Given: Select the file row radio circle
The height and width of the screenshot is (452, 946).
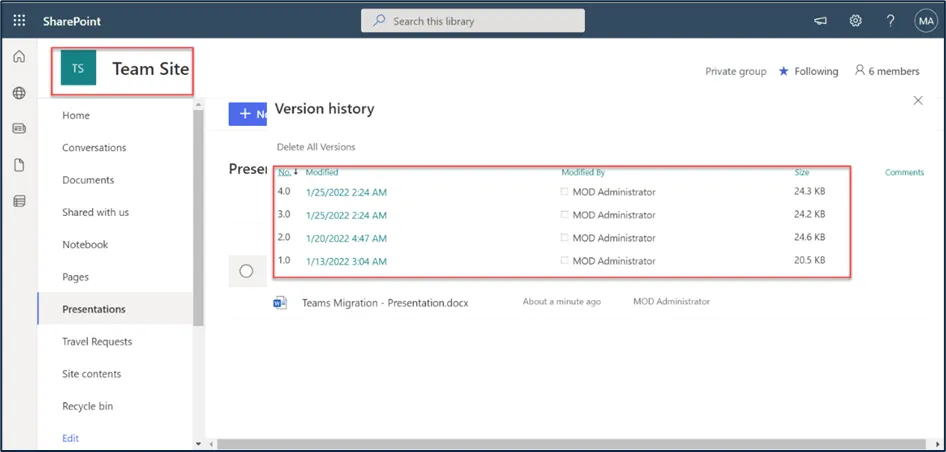Looking at the screenshot, I should (247, 271).
